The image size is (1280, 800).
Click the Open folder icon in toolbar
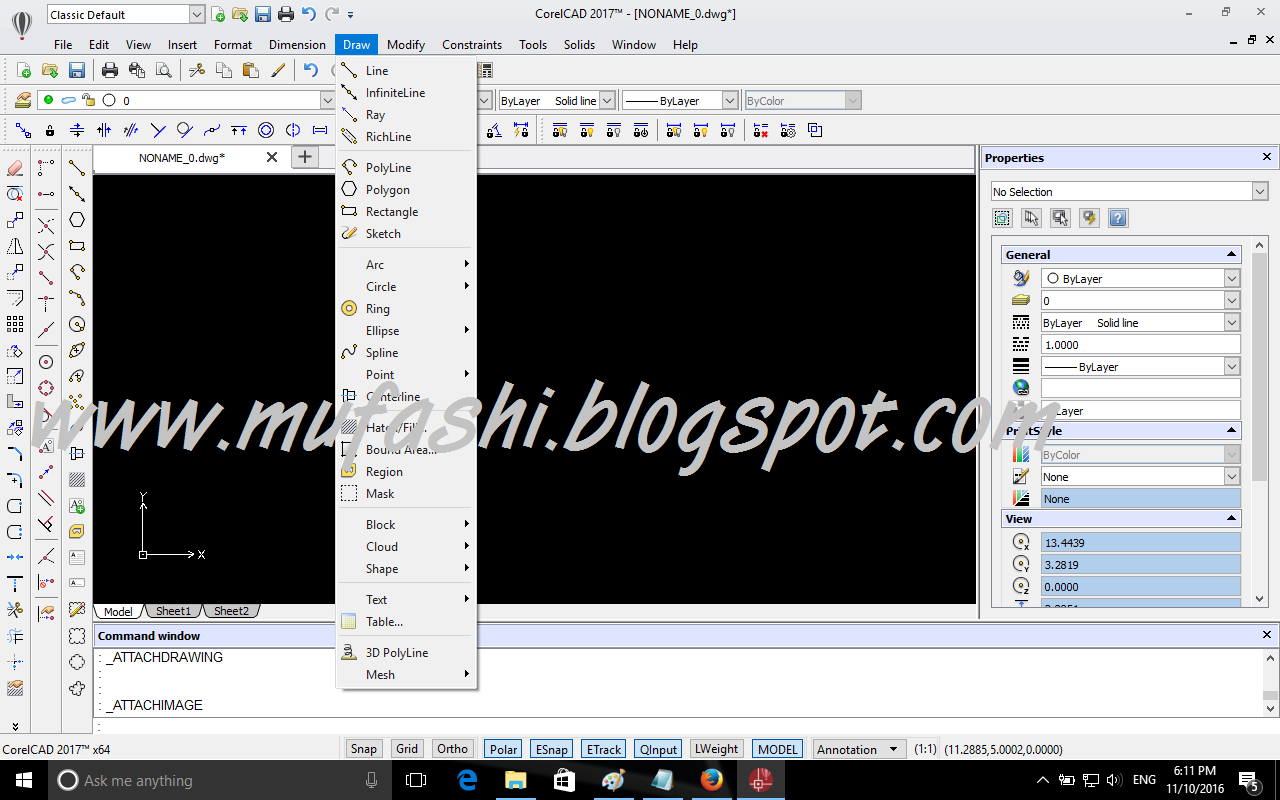50,70
